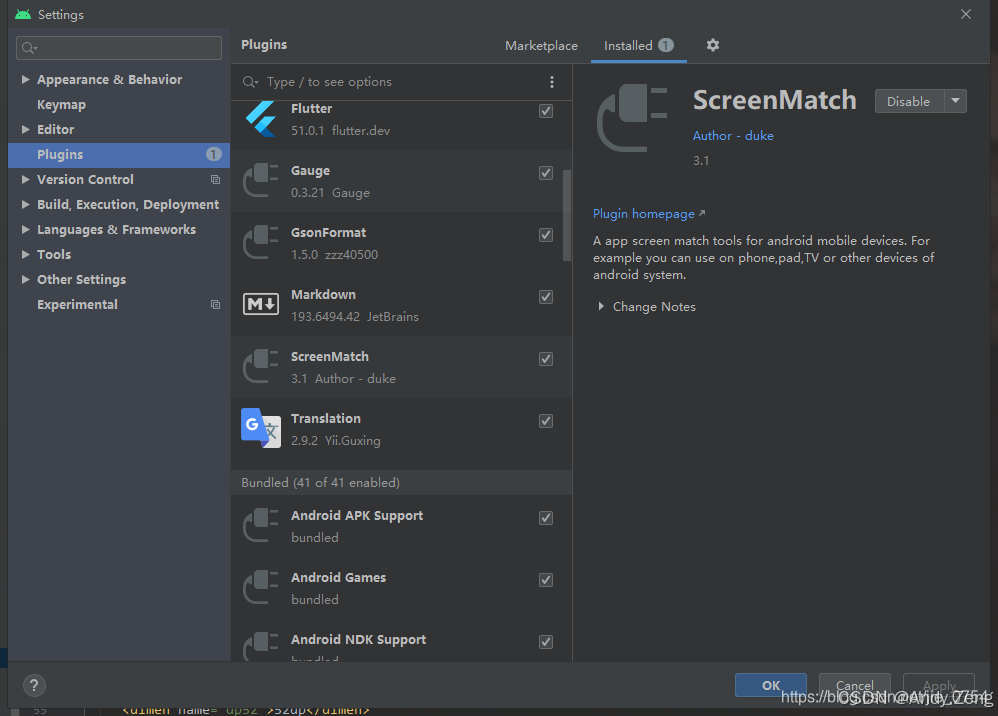Open the search options three-dot menu
Screen dimensions: 998x716
coord(552,81)
